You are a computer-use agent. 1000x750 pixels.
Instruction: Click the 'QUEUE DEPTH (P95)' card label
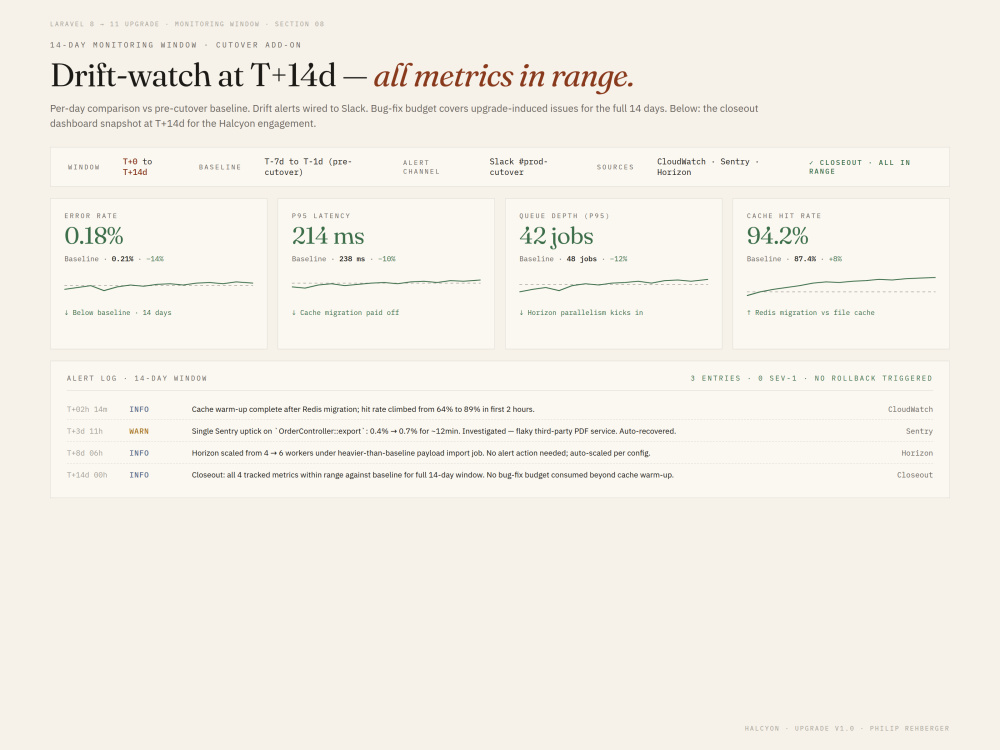click(564, 216)
